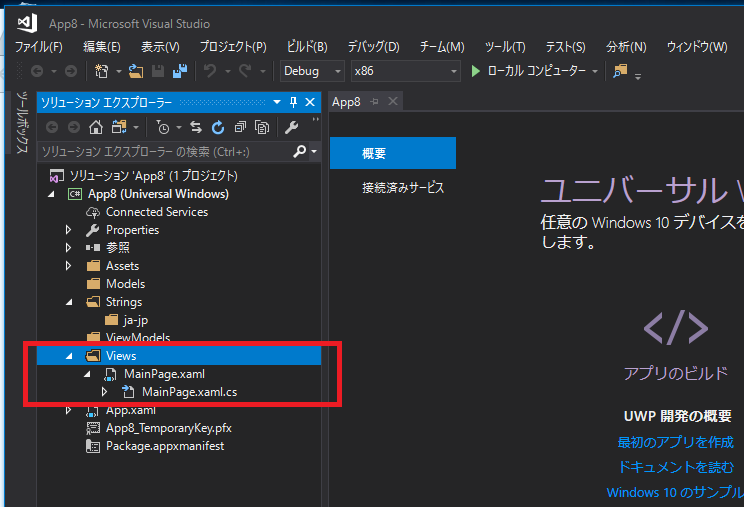The height and width of the screenshot is (507, 744).
Task: Start debugging with the green play icon
Action: (x=475, y=71)
